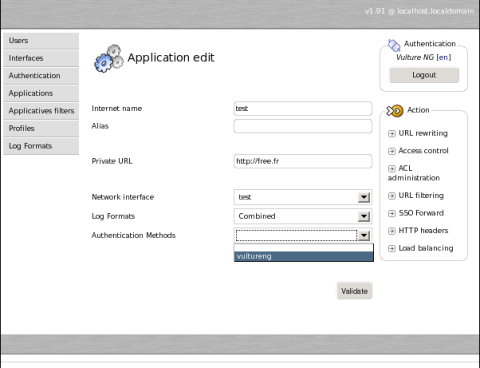Click the Private URL label
The width and height of the screenshot is (480, 368).
tap(112, 161)
